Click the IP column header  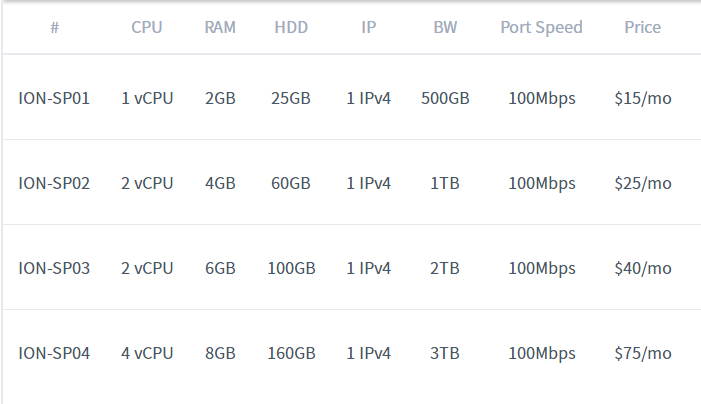[369, 27]
